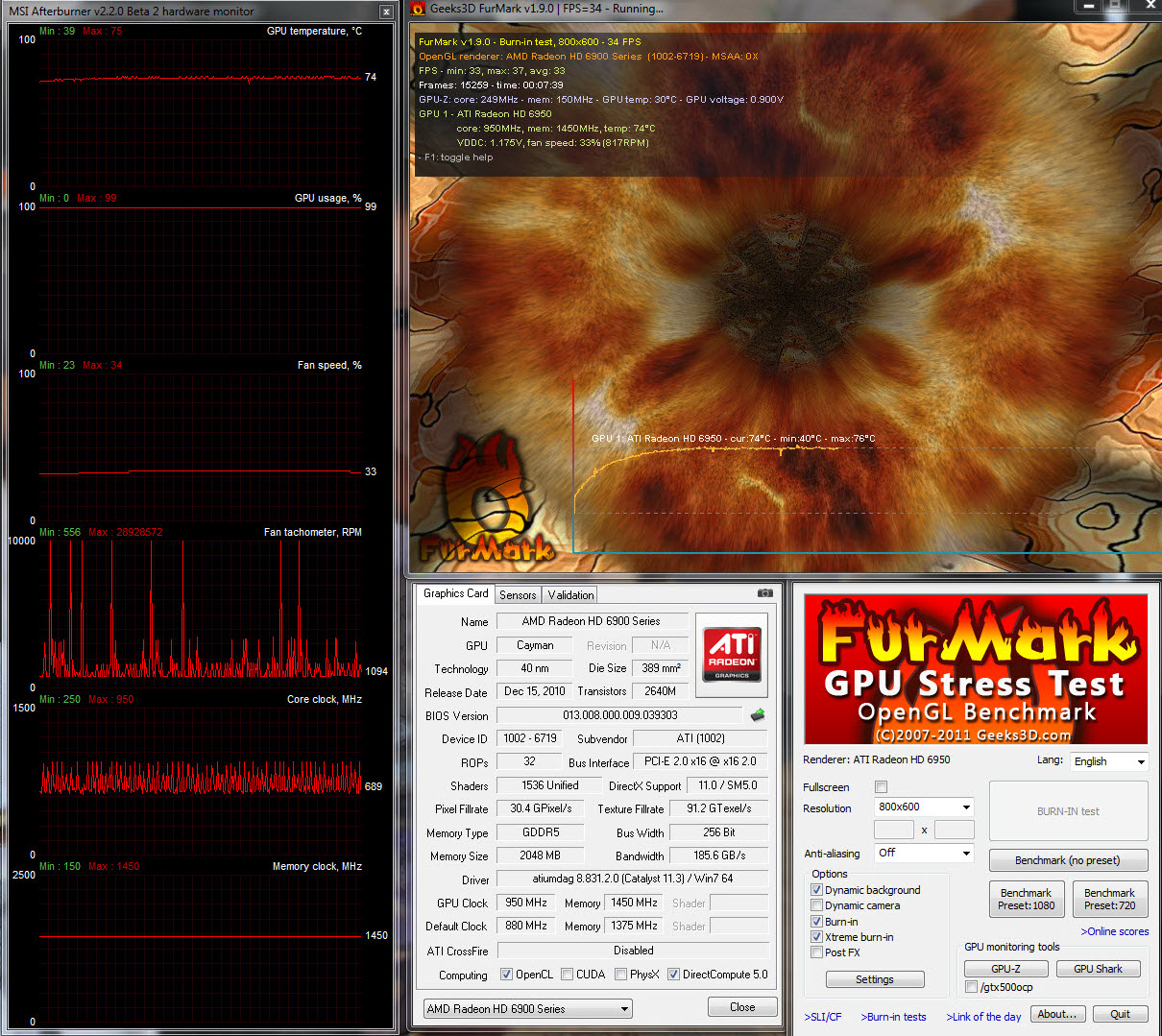Click the About... button
1162x1036 pixels.
coord(1058,1014)
